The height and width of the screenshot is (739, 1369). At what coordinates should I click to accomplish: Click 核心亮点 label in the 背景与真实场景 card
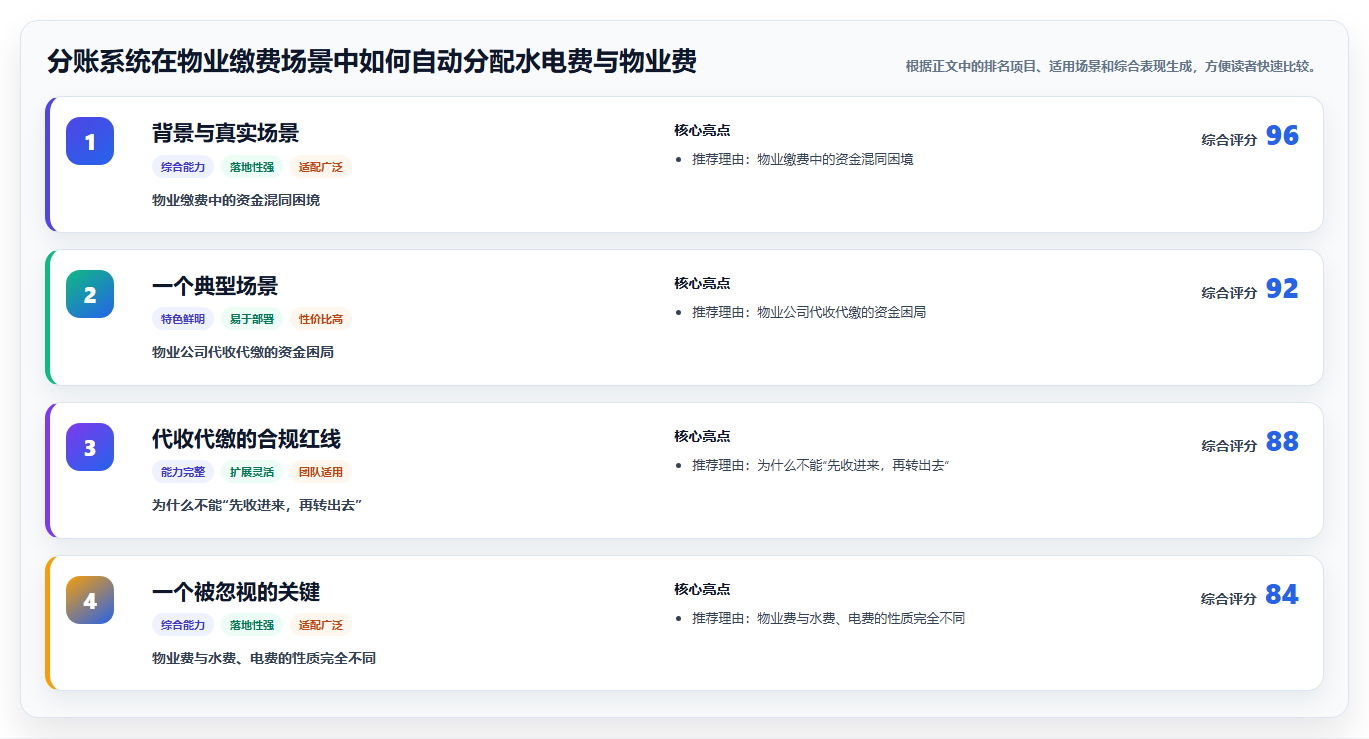click(702, 131)
